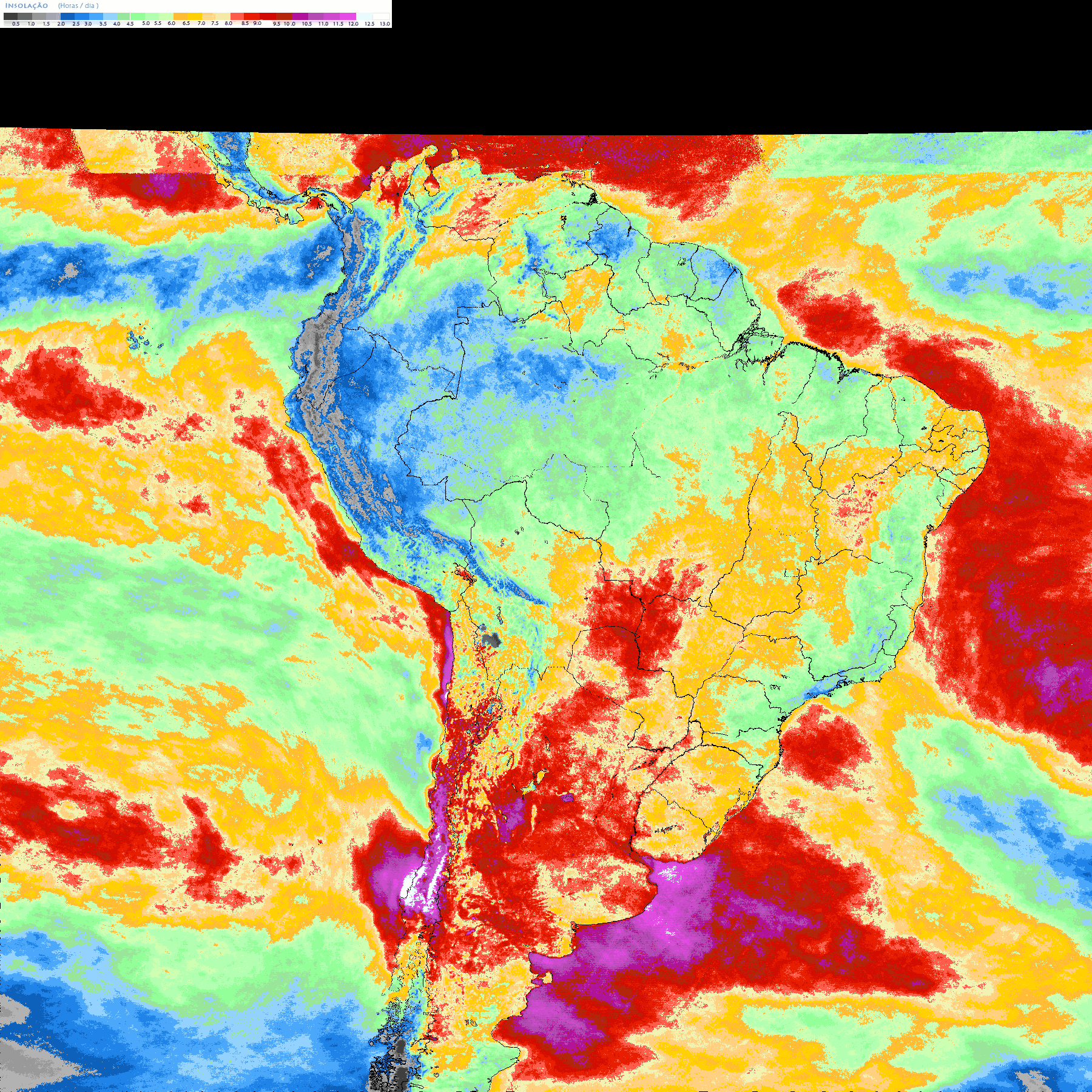Click the 10.5 legend value
Screen dimensions: 1092x1092
(307, 24)
